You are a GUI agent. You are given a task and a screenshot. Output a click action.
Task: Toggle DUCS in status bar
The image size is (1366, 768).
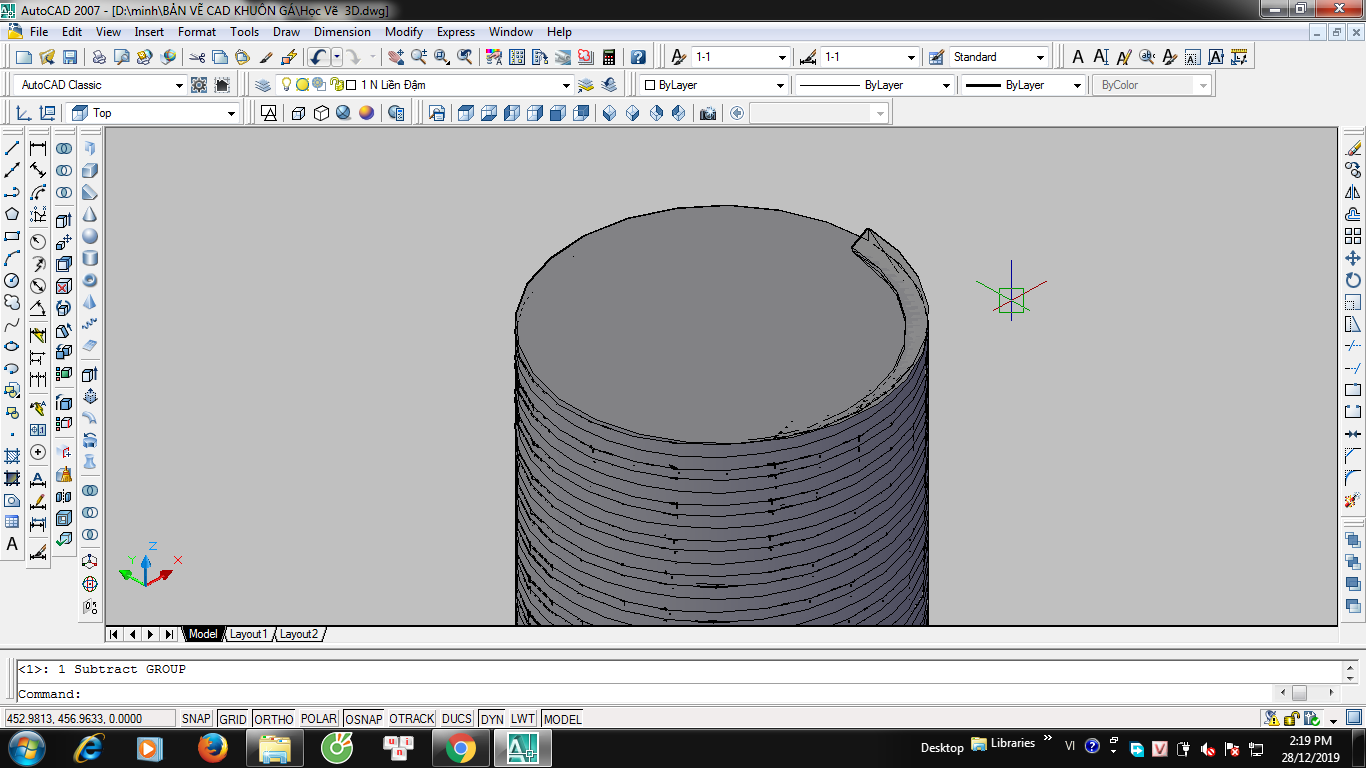tap(457, 719)
